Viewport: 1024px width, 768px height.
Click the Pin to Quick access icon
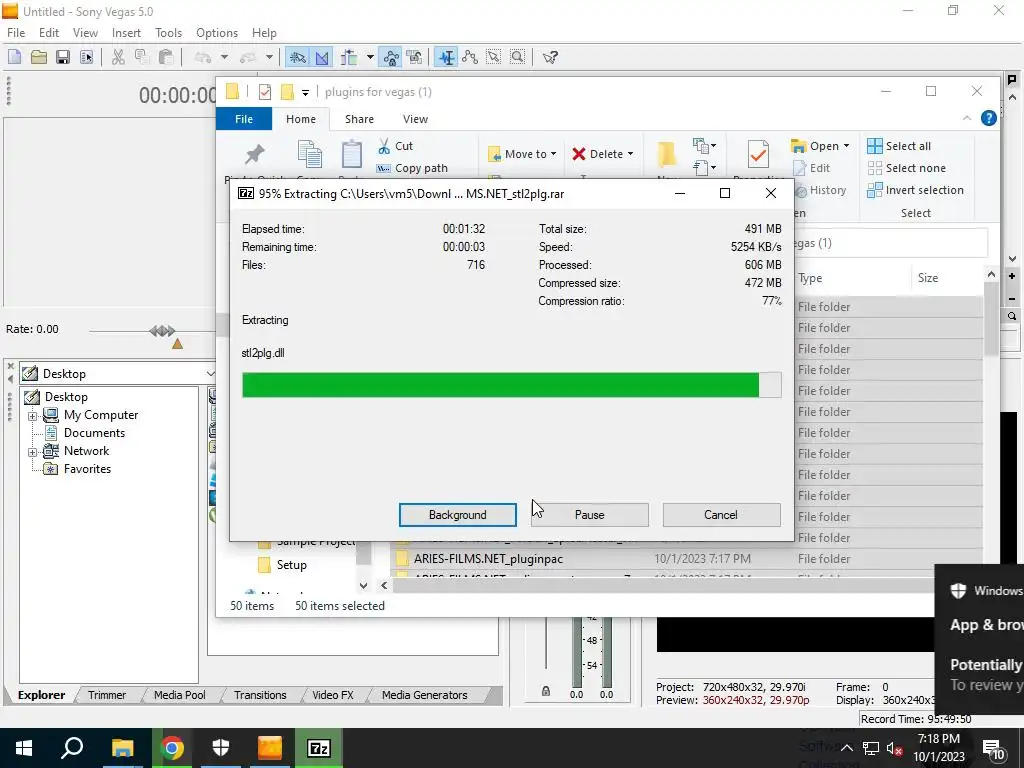pyautogui.click(x=254, y=154)
